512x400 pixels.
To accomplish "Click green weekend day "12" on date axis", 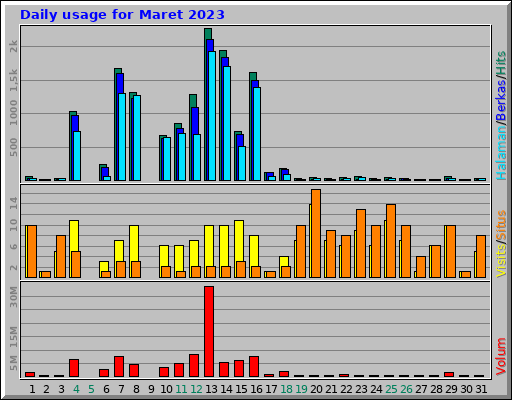I will (196, 389).
